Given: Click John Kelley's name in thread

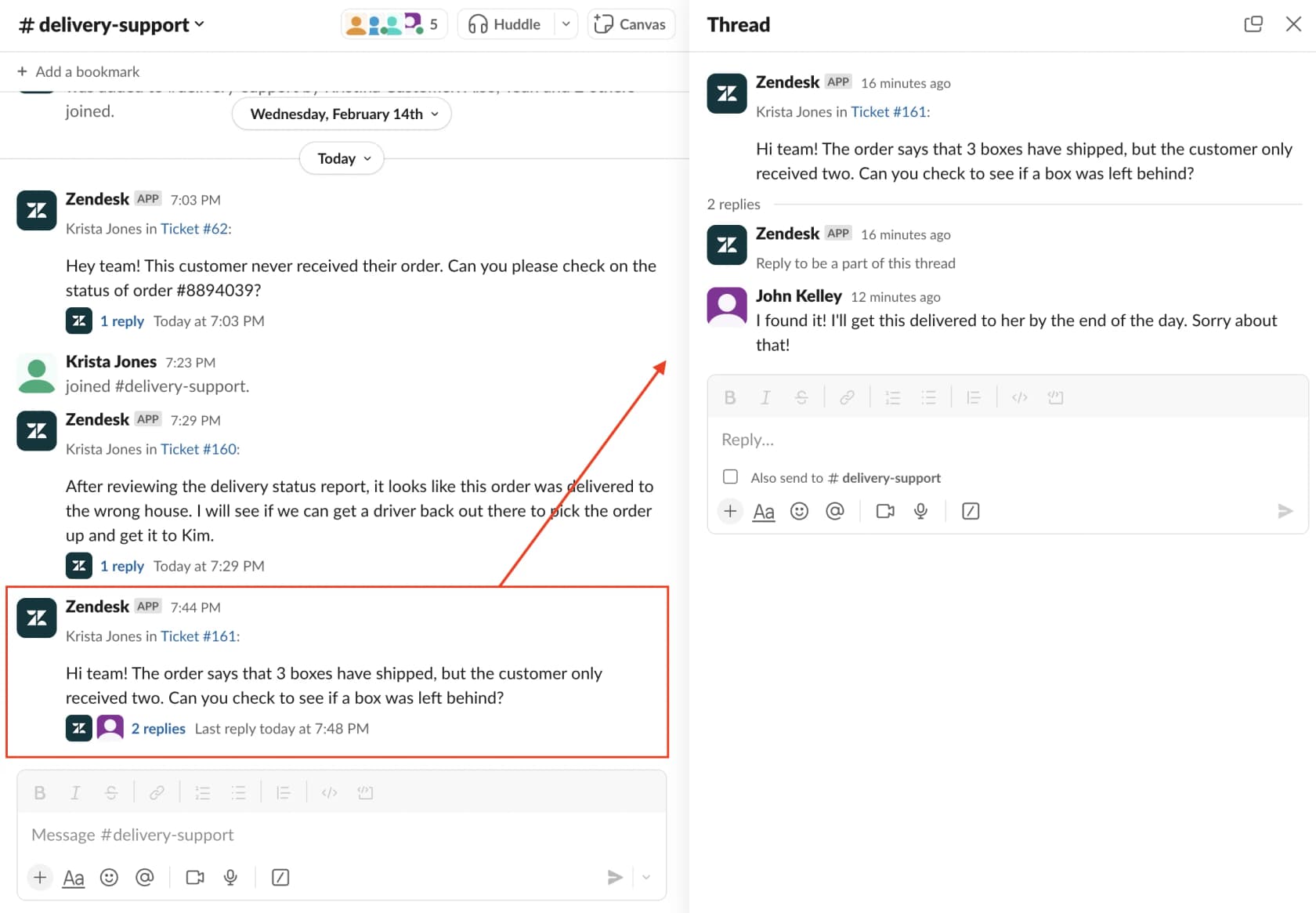Looking at the screenshot, I should [x=799, y=296].
